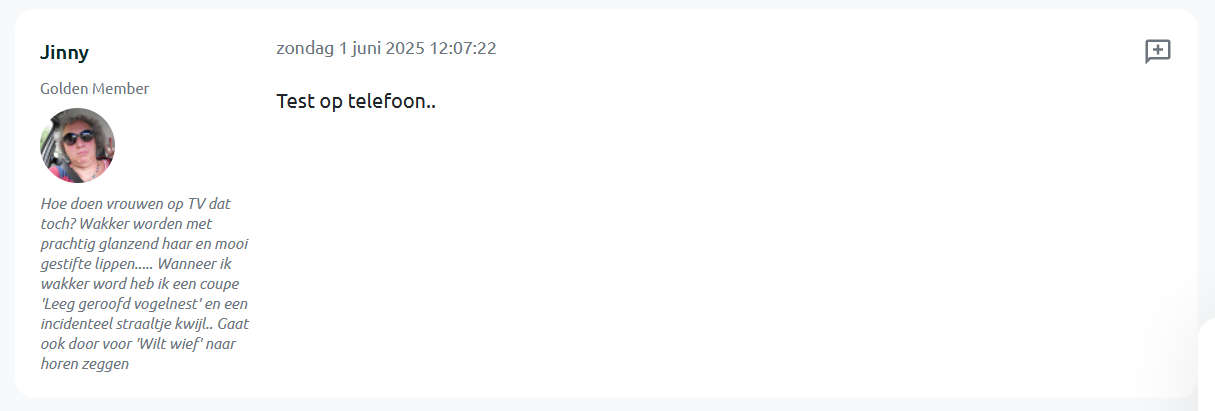This screenshot has width=1215, height=411.
Task: Open the Jinny username profile link
Action: (x=64, y=52)
